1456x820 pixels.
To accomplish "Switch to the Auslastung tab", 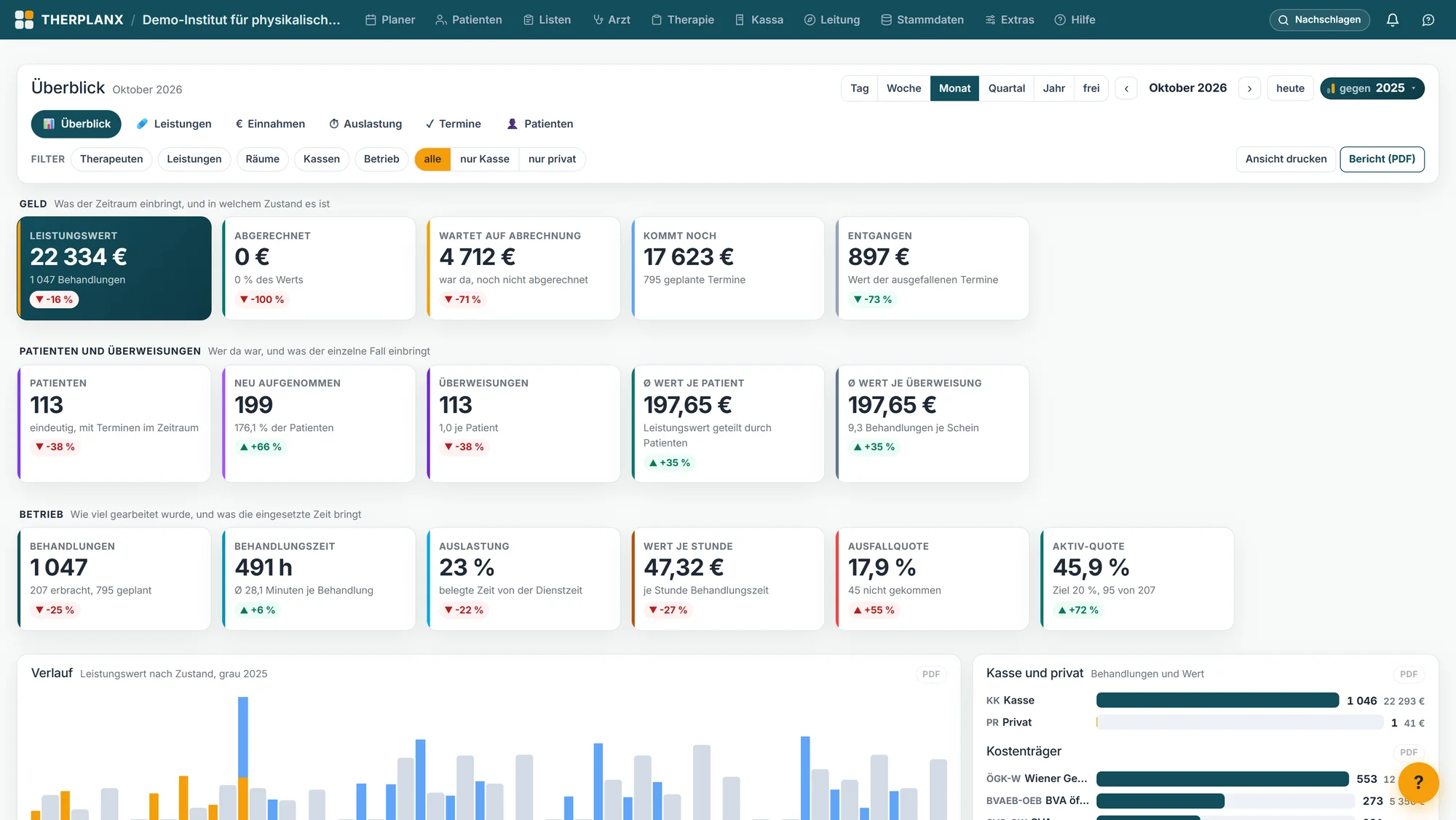I will pos(365,124).
